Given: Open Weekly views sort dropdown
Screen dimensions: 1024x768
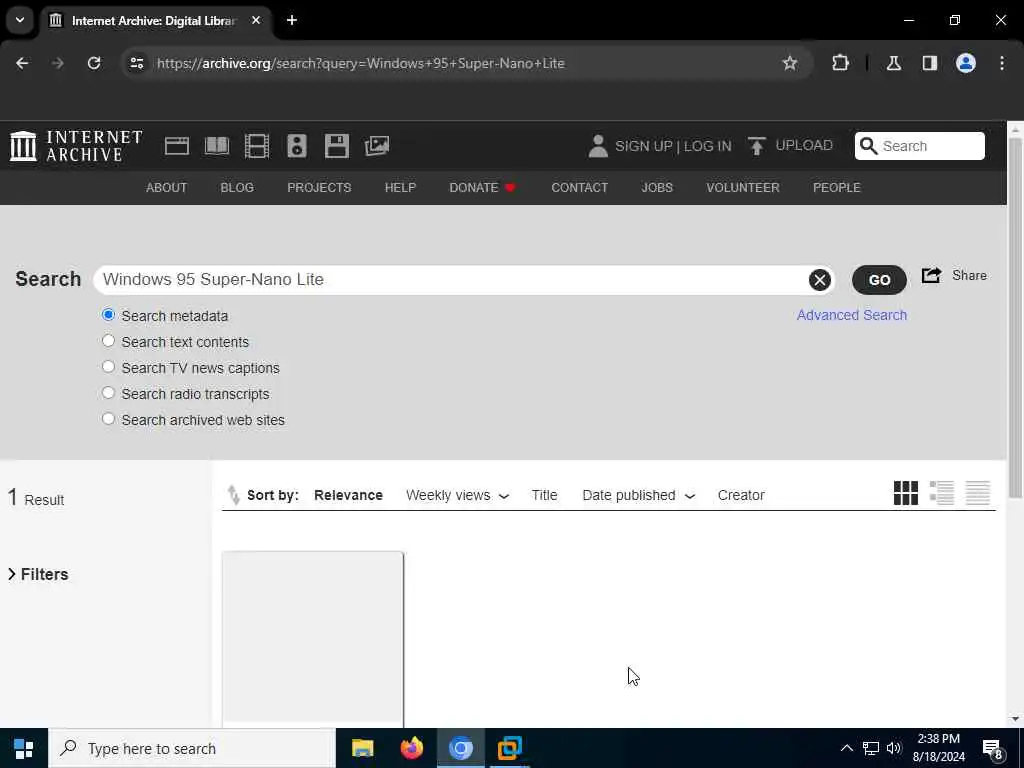Looking at the screenshot, I should [x=457, y=495].
